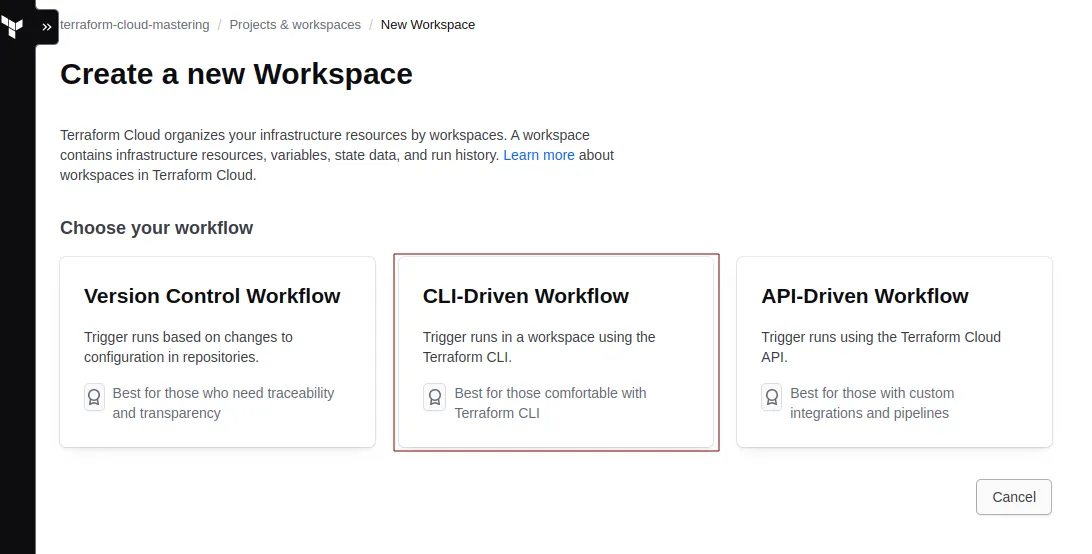
Task: Click badge icon in API-Driven card
Action: [x=772, y=397]
